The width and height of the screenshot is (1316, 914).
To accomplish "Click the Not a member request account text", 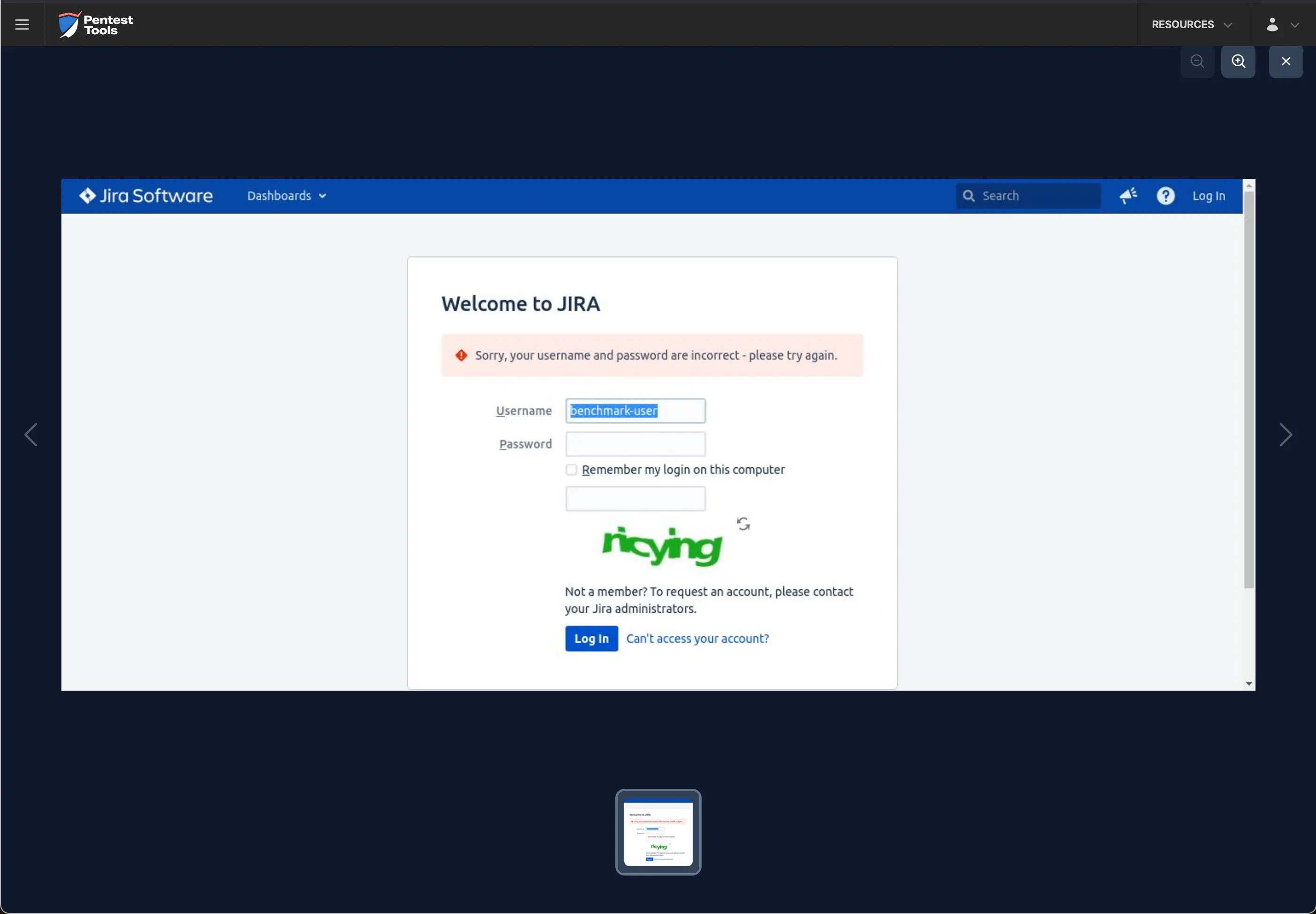I will tap(709, 600).
